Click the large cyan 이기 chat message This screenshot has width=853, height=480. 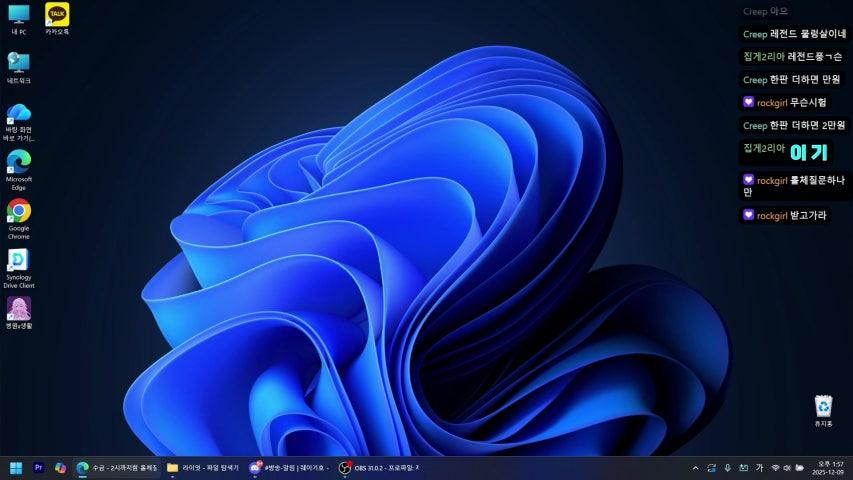[786, 152]
